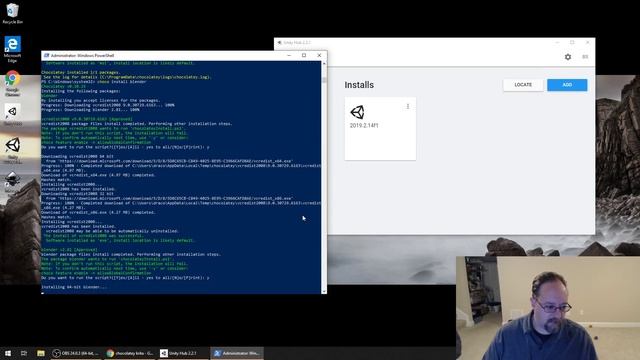
Task: Close the PowerShell window
Action: pos(319,55)
